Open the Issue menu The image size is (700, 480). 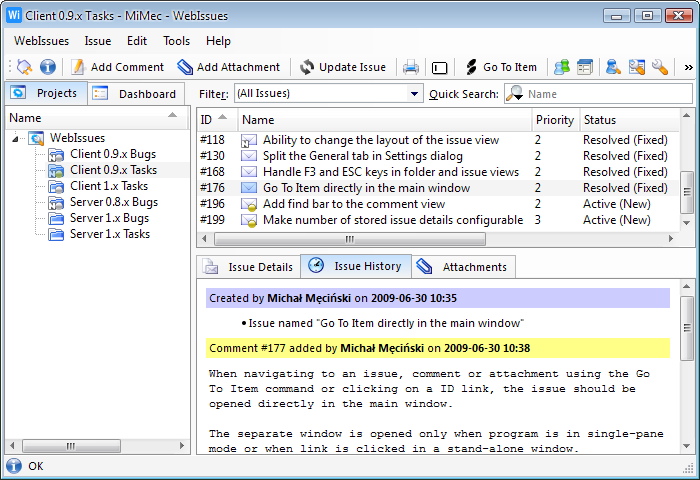click(98, 41)
